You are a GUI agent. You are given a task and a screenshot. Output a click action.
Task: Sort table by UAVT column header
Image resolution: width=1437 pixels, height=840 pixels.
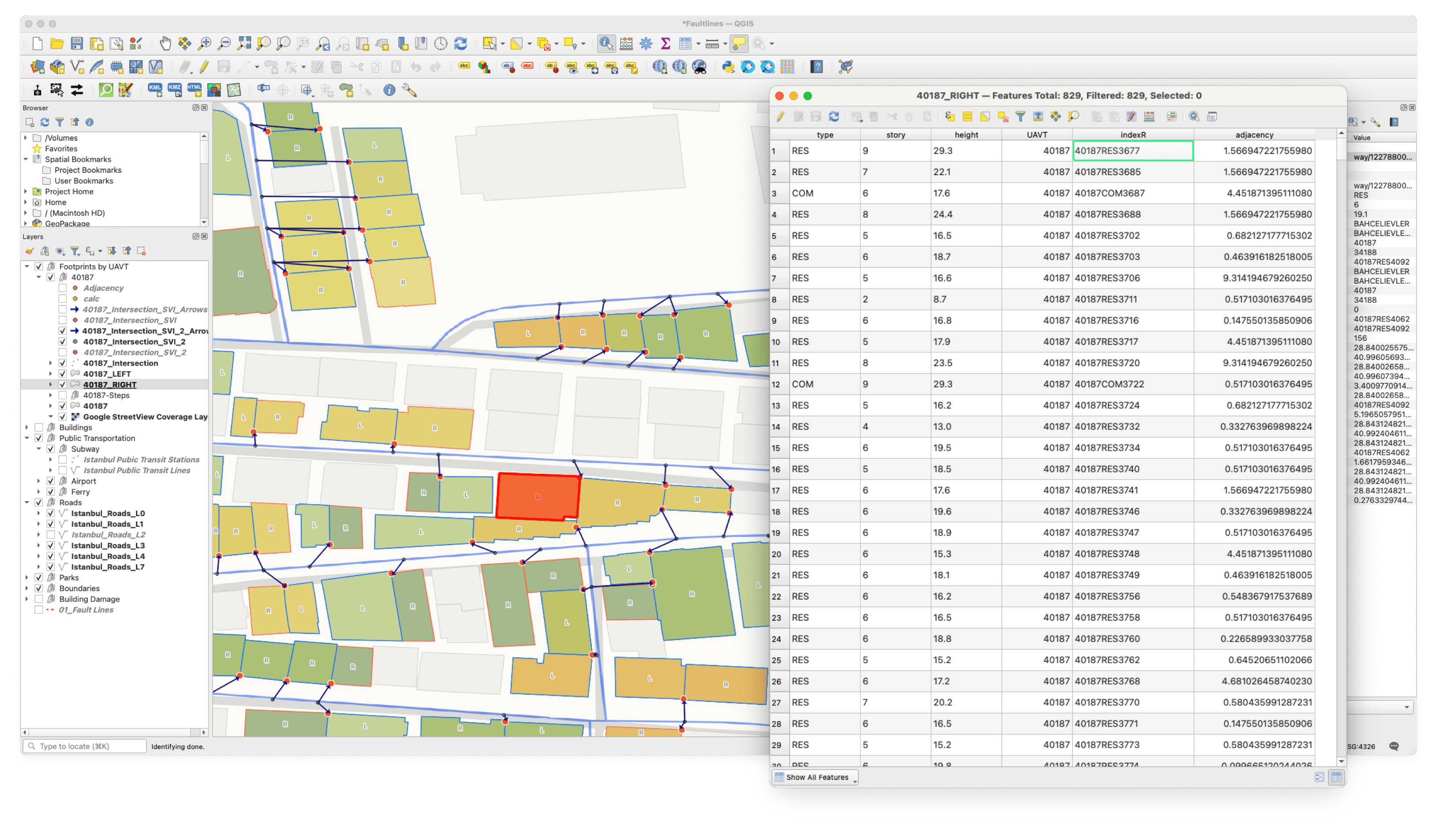coord(1037,135)
